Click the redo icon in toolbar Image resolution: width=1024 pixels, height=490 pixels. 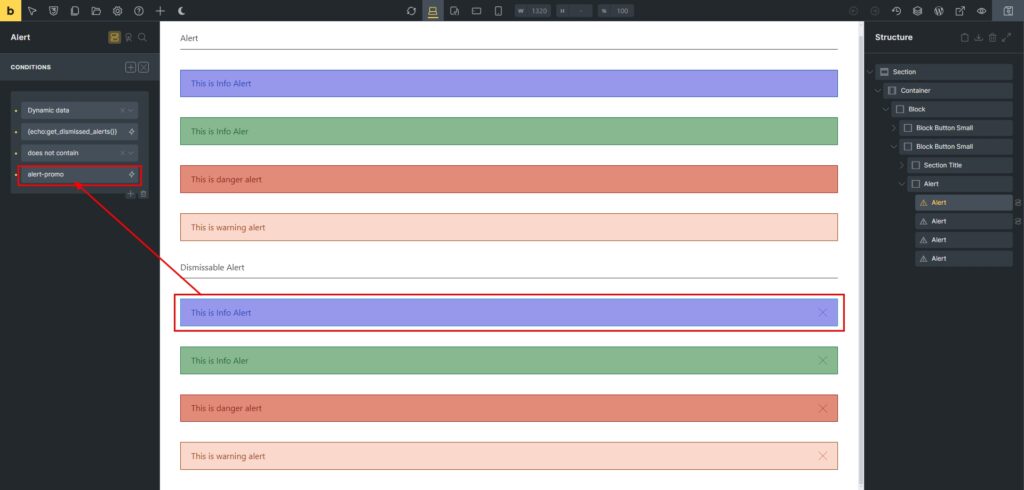[x=874, y=11]
